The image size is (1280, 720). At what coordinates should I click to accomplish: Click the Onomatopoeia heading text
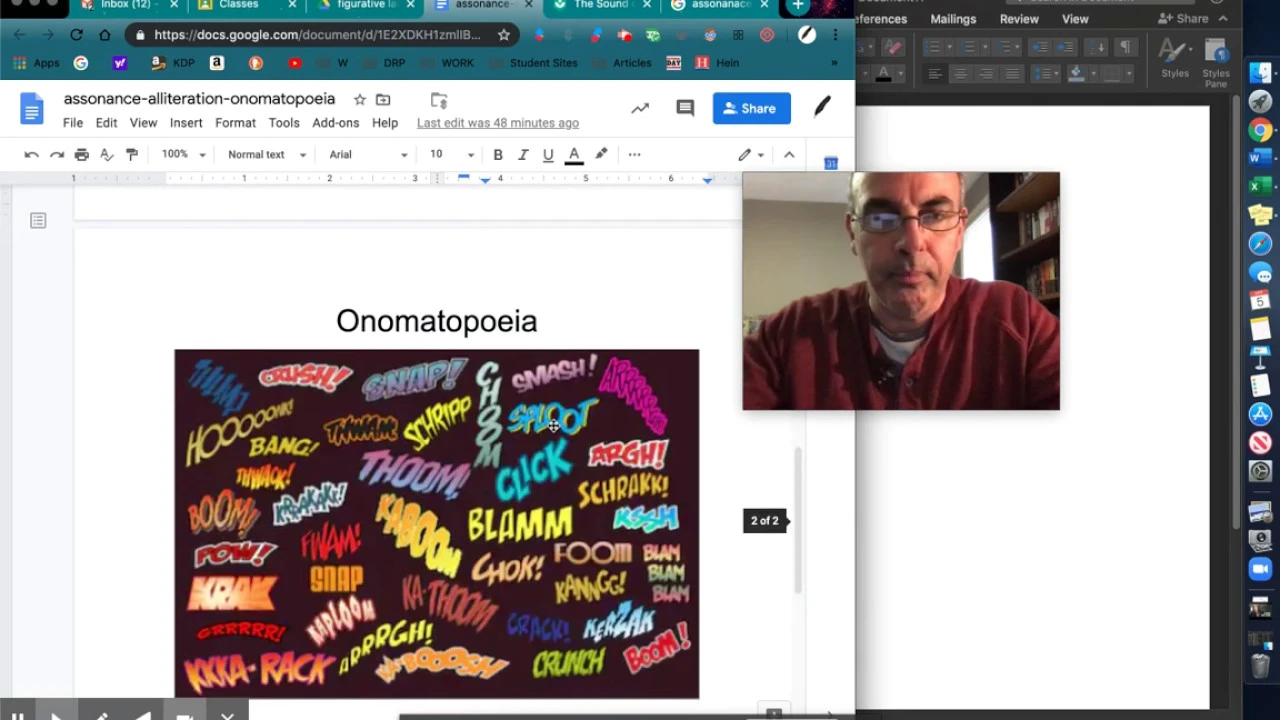tap(436, 321)
